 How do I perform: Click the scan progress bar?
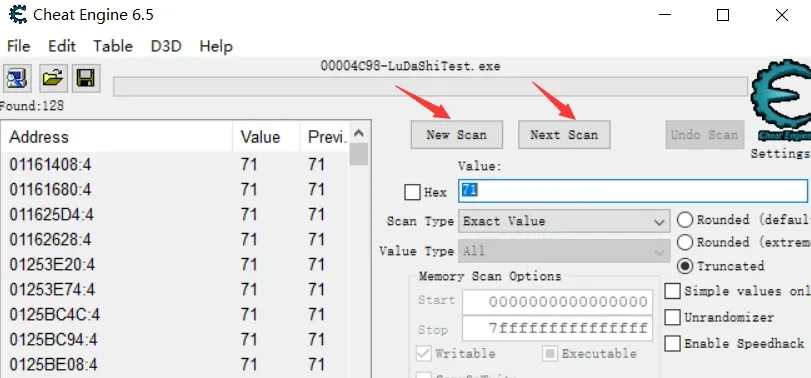click(x=430, y=86)
